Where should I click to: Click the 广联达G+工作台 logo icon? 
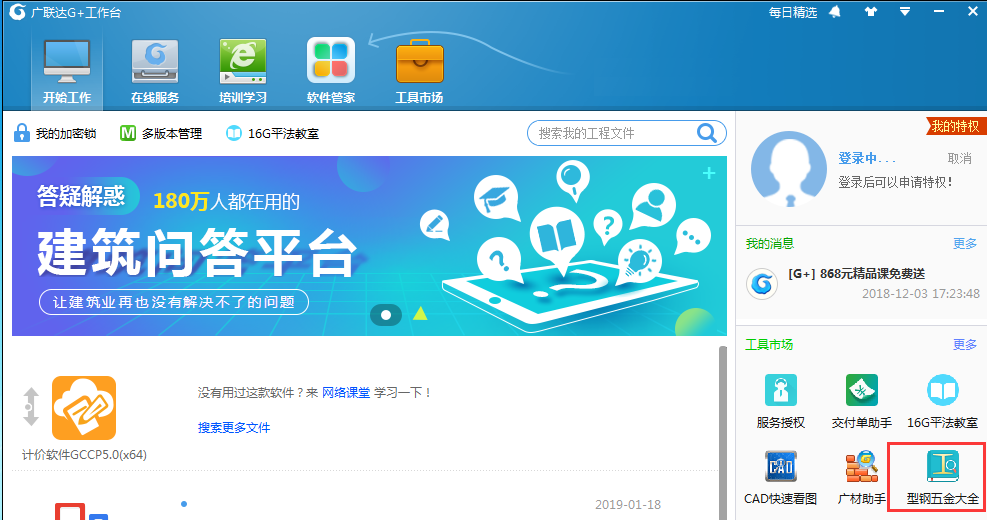point(17,12)
